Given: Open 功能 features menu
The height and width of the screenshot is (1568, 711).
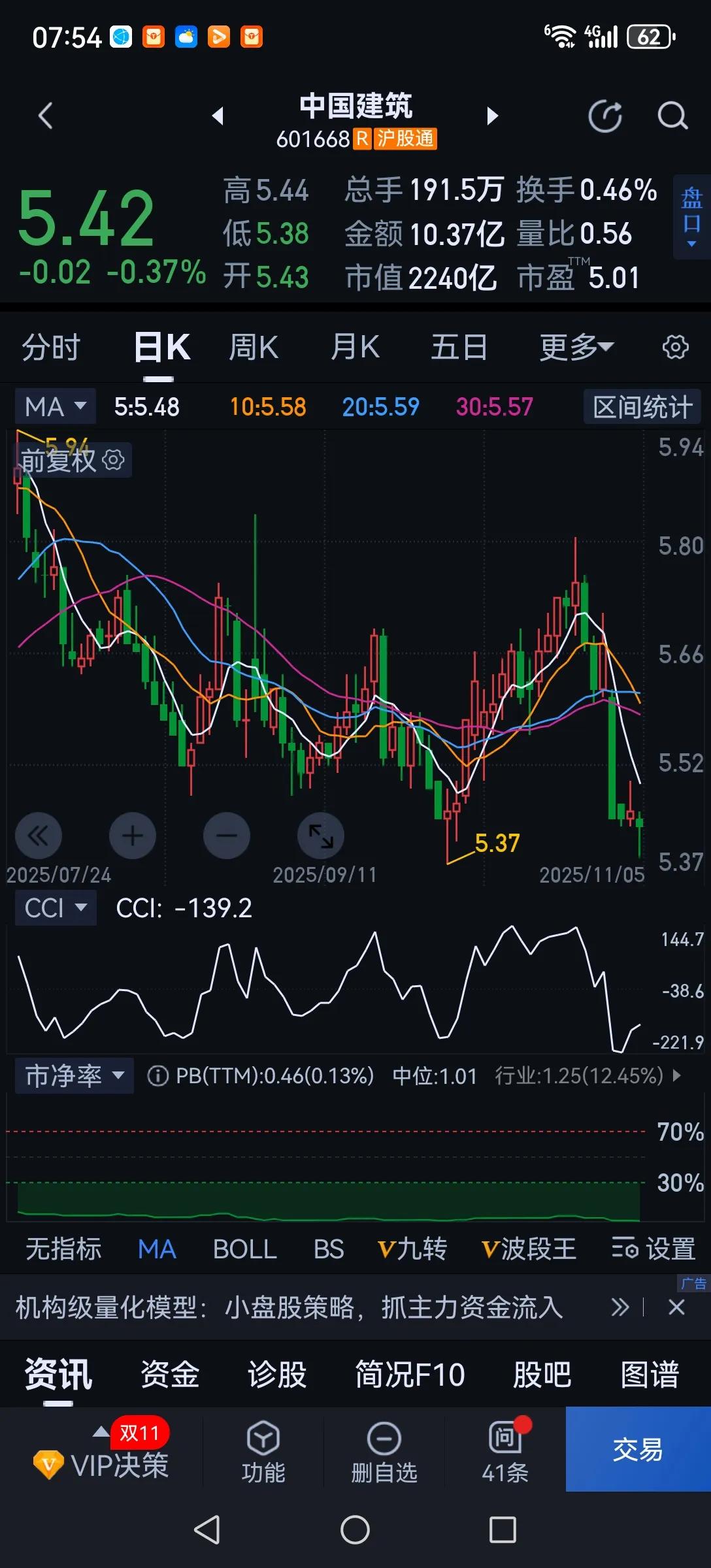Looking at the screenshot, I should [x=263, y=1452].
